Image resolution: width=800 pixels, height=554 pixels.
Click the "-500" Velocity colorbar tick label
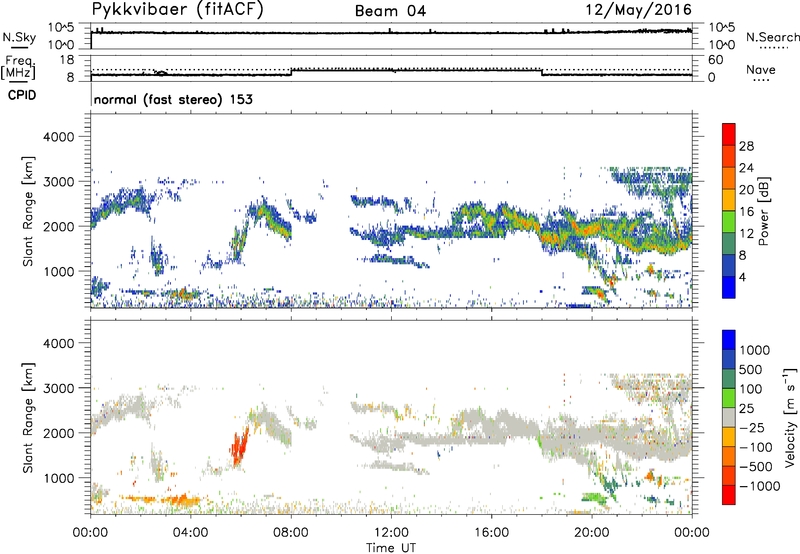coord(756,466)
